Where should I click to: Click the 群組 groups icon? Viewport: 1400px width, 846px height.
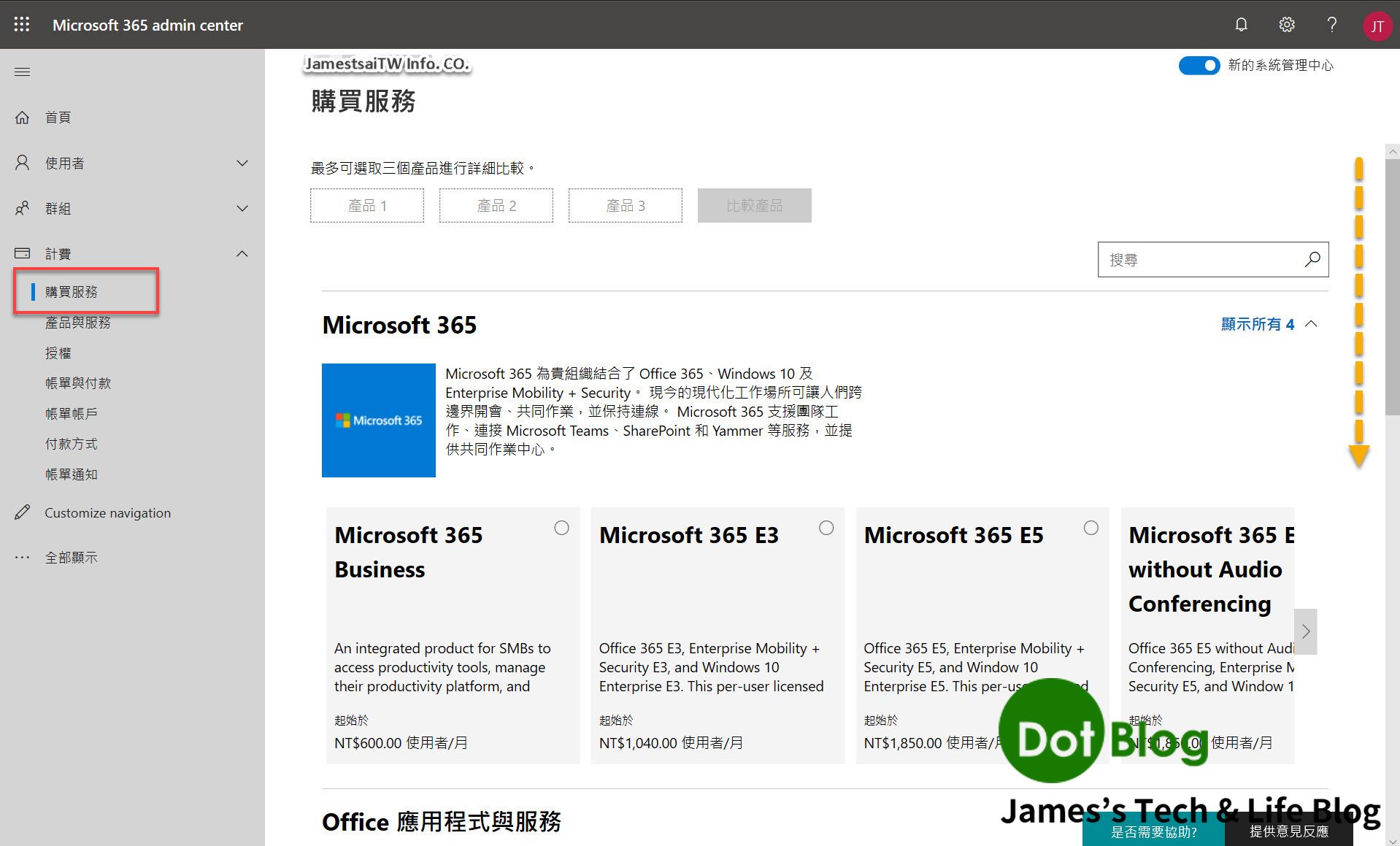click(x=23, y=208)
